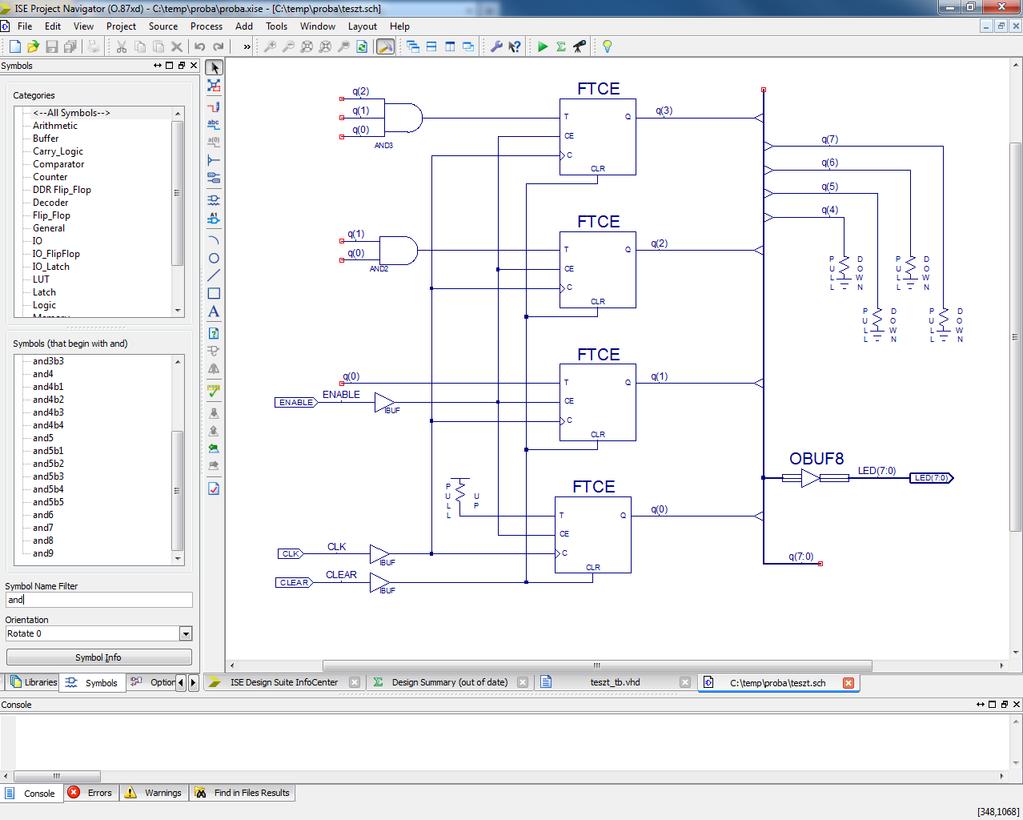The width and height of the screenshot is (1023, 820).
Task: Select the Add Net Name tool
Action: click(214, 123)
